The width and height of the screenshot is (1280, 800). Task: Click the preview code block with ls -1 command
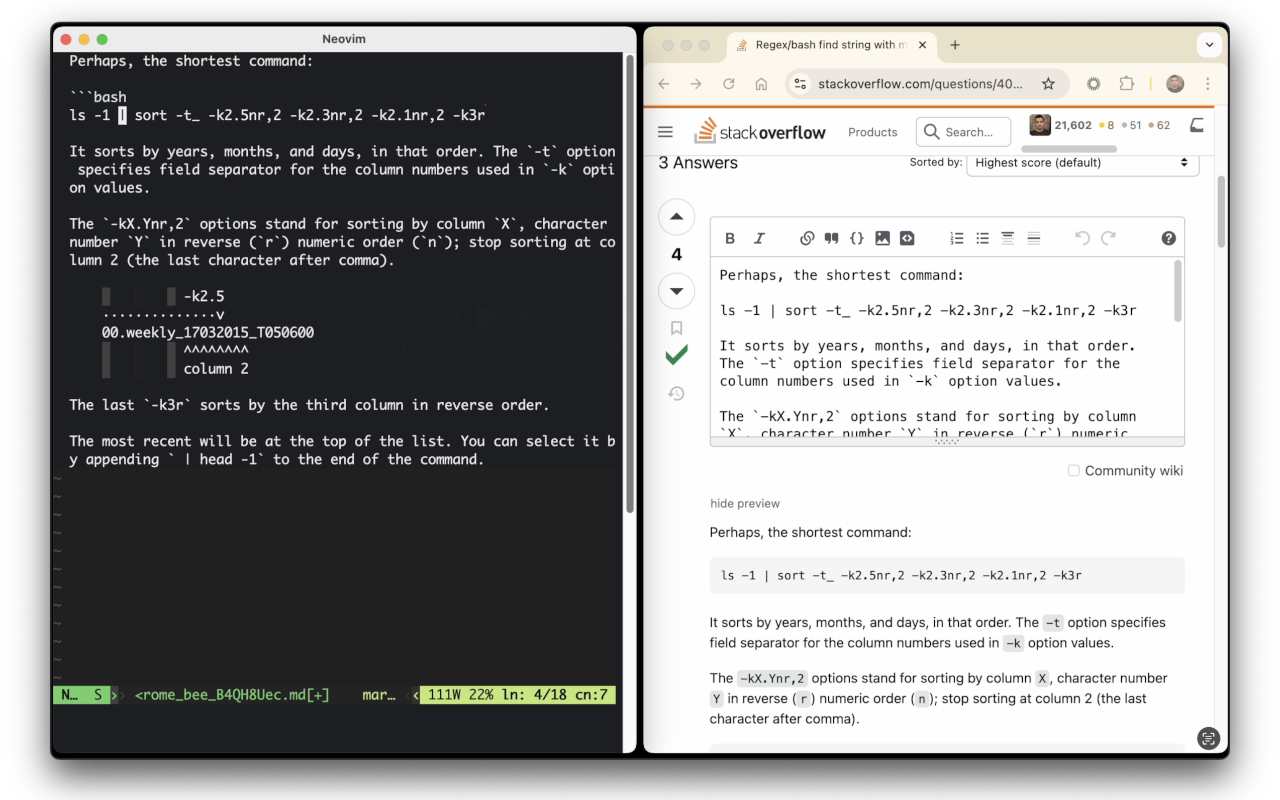pyautogui.click(x=947, y=575)
